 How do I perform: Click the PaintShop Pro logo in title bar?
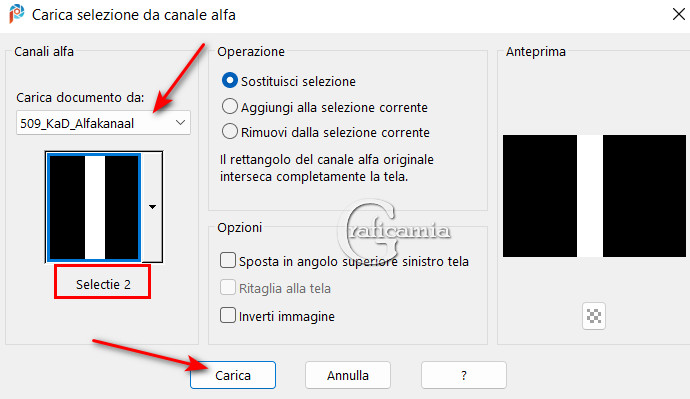tap(17, 14)
